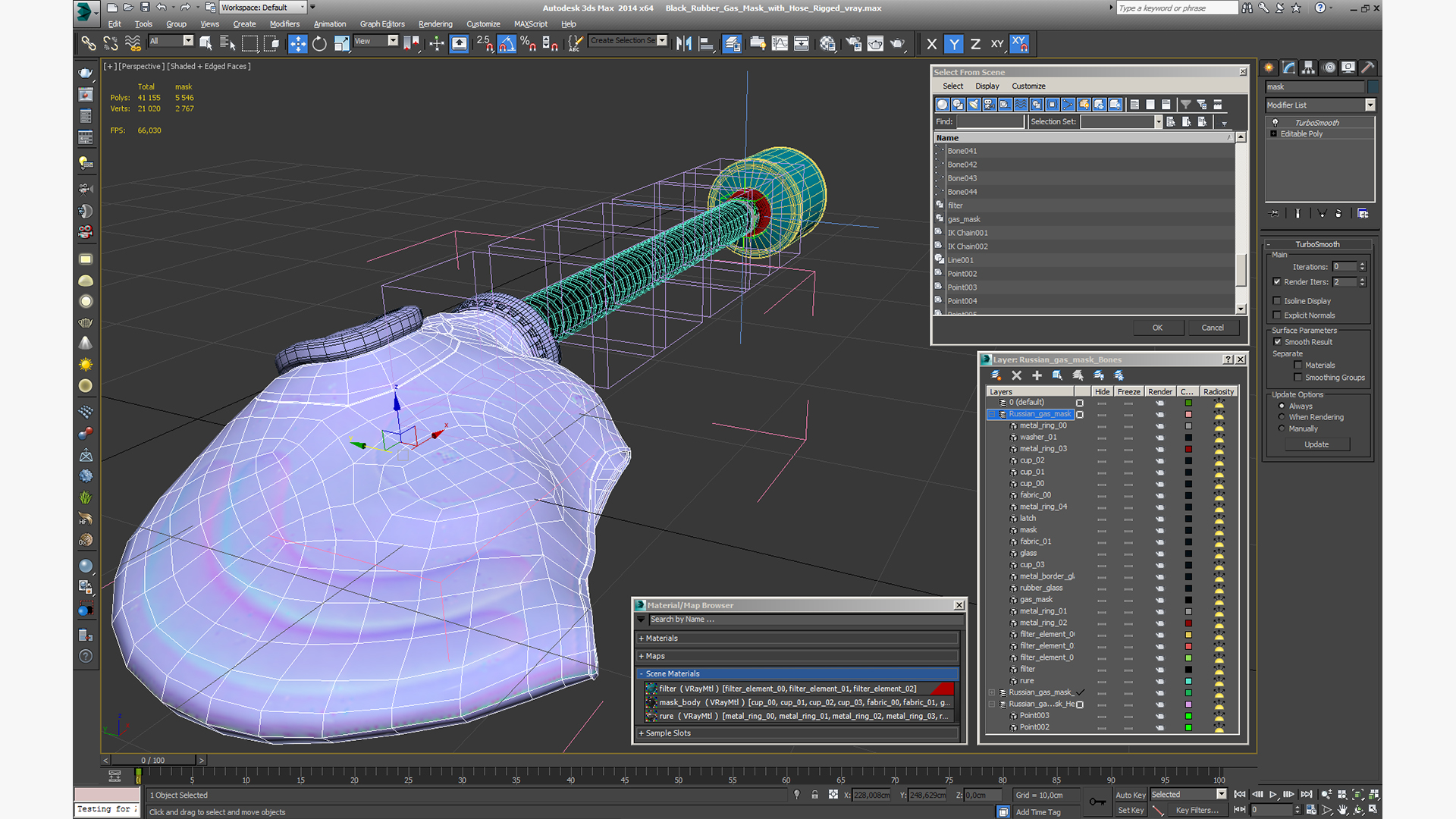
Task: Select the Select and Move tool
Action: point(297,44)
